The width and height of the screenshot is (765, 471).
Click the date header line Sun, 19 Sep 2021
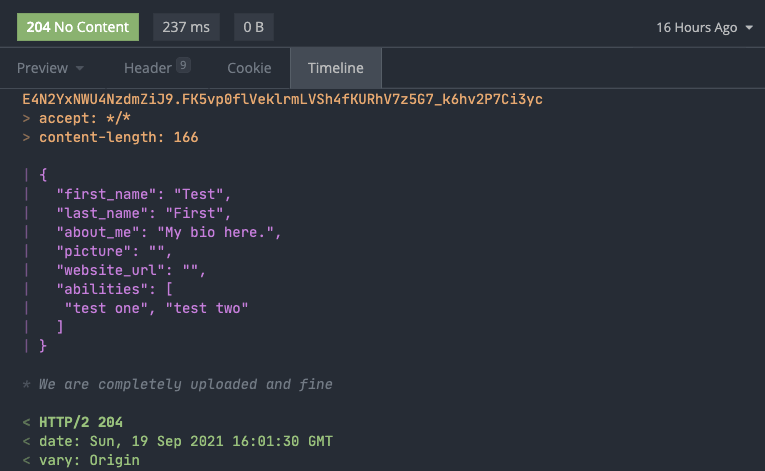pos(178,441)
